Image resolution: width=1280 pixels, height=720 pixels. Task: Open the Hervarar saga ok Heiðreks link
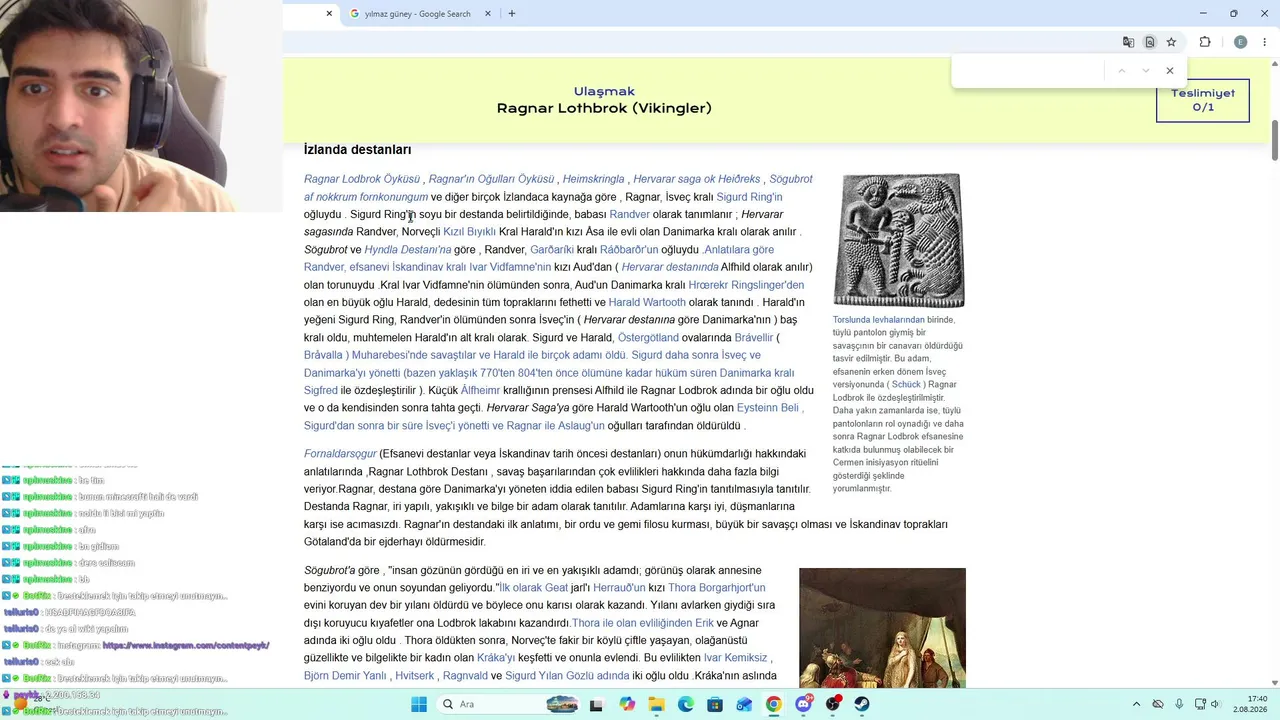click(x=697, y=179)
